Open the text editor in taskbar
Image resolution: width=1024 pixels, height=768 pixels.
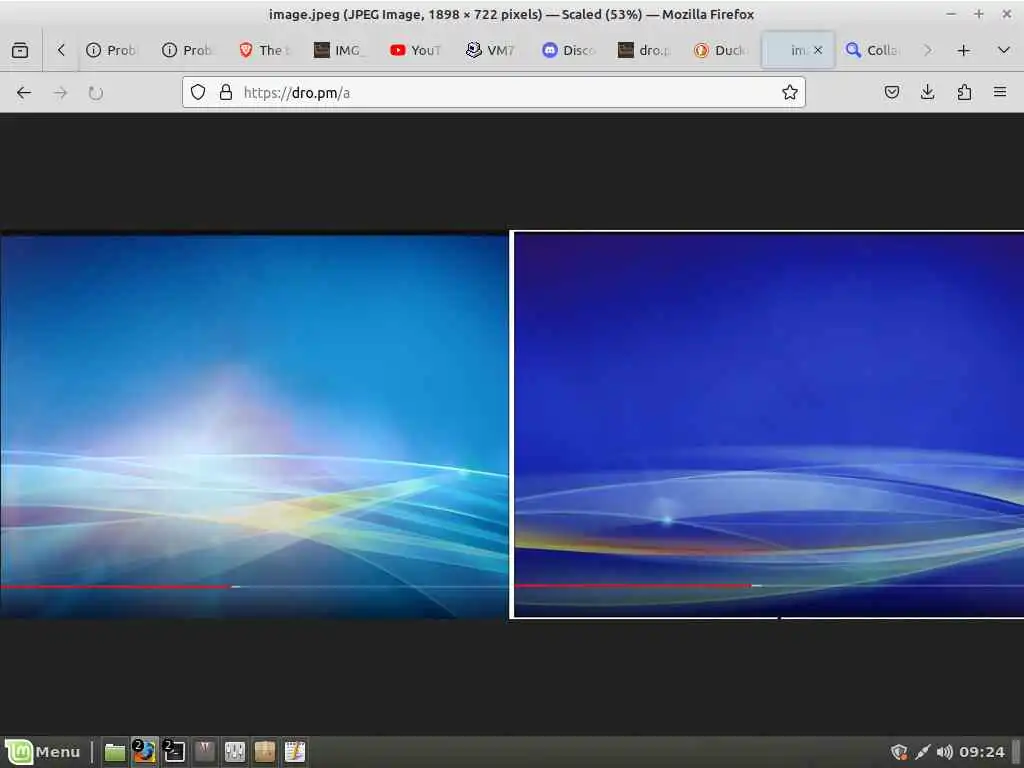tap(295, 751)
